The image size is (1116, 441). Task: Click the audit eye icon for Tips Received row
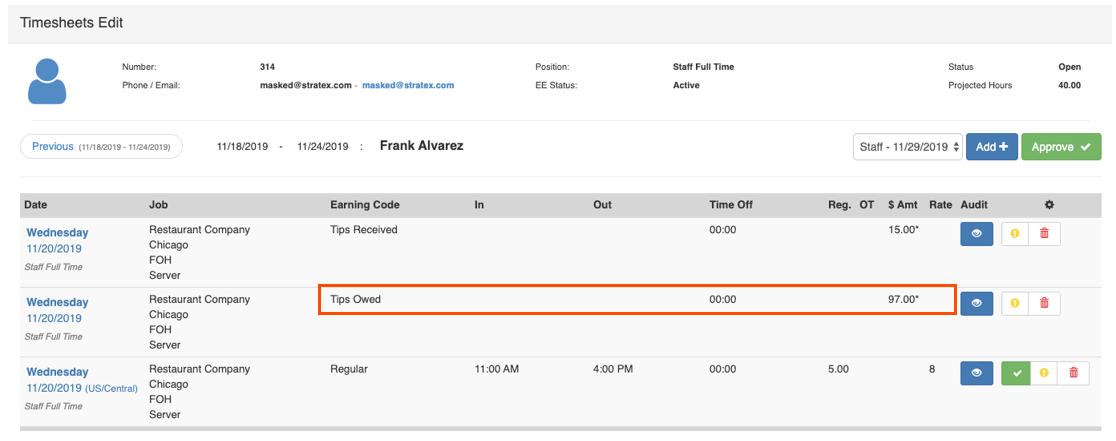click(976, 233)
